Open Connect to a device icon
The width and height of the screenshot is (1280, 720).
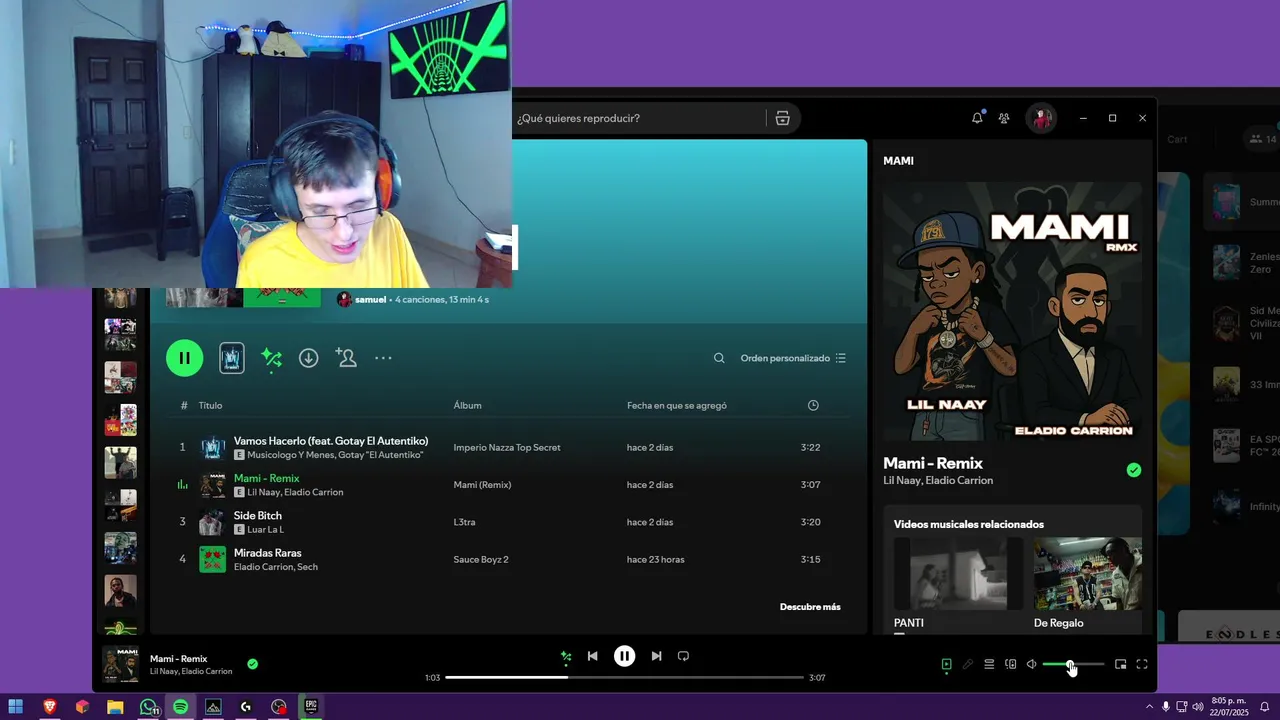1010,664
